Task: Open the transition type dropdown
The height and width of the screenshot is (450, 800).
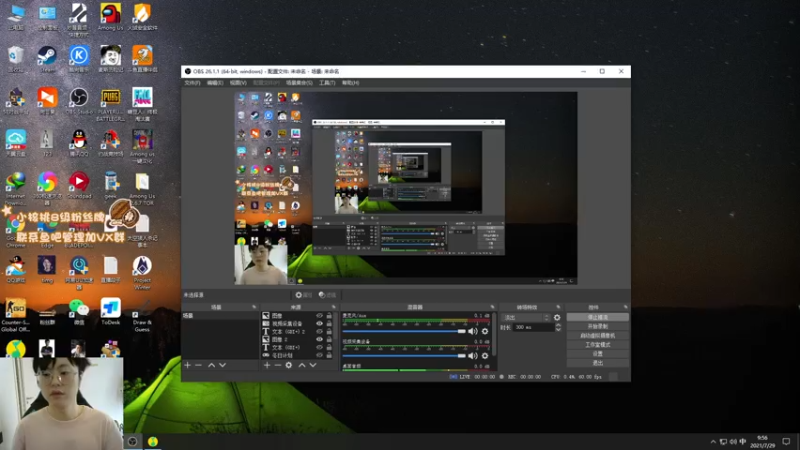Action: pyautogui.click(x=526, y=317)
